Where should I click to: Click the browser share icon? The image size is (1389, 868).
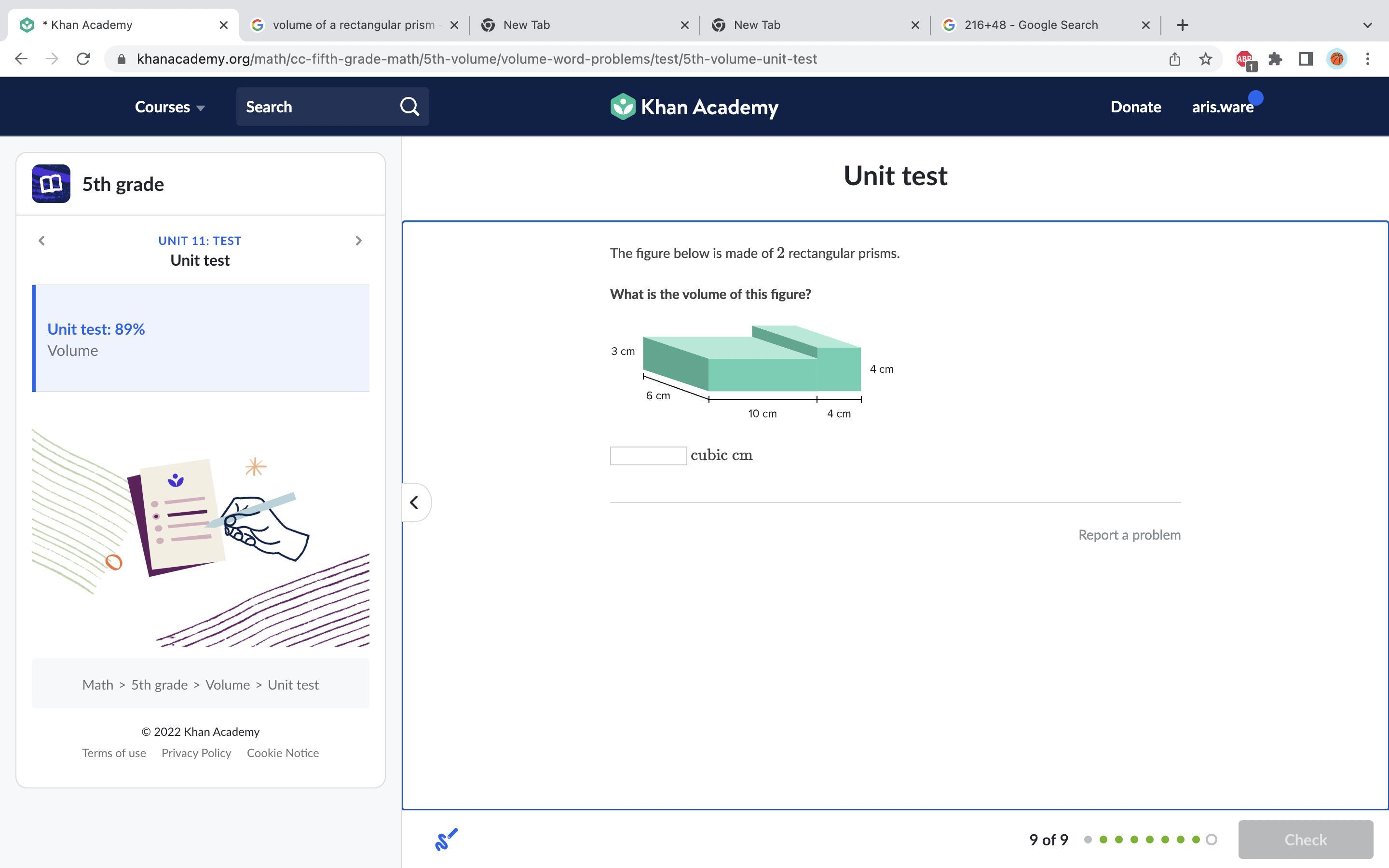pos(1174,59)
